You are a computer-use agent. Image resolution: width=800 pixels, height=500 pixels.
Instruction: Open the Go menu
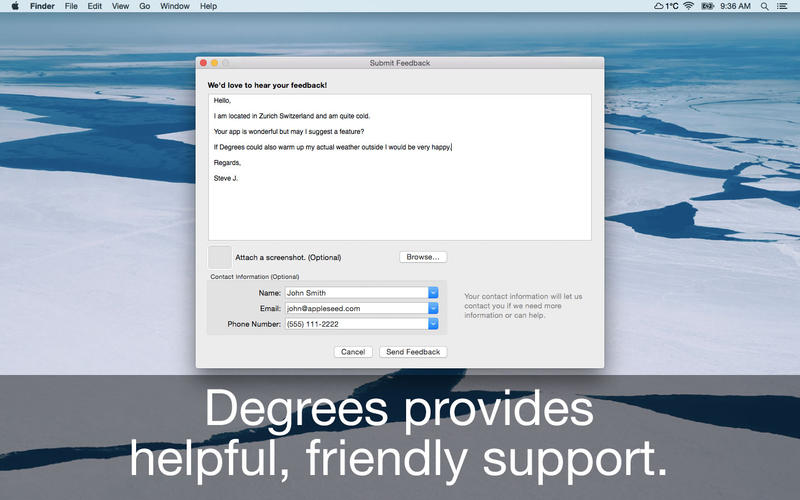click(x=145, y=6)
